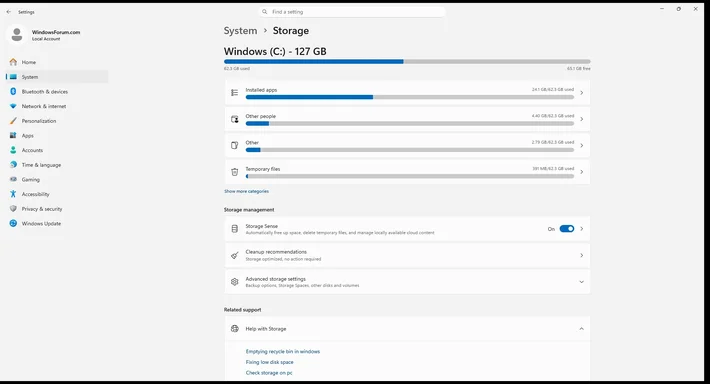Click the Temporary files trash icon
This screenshot has height=384, width=710.
pyautogui.click(x=235, y=172)
